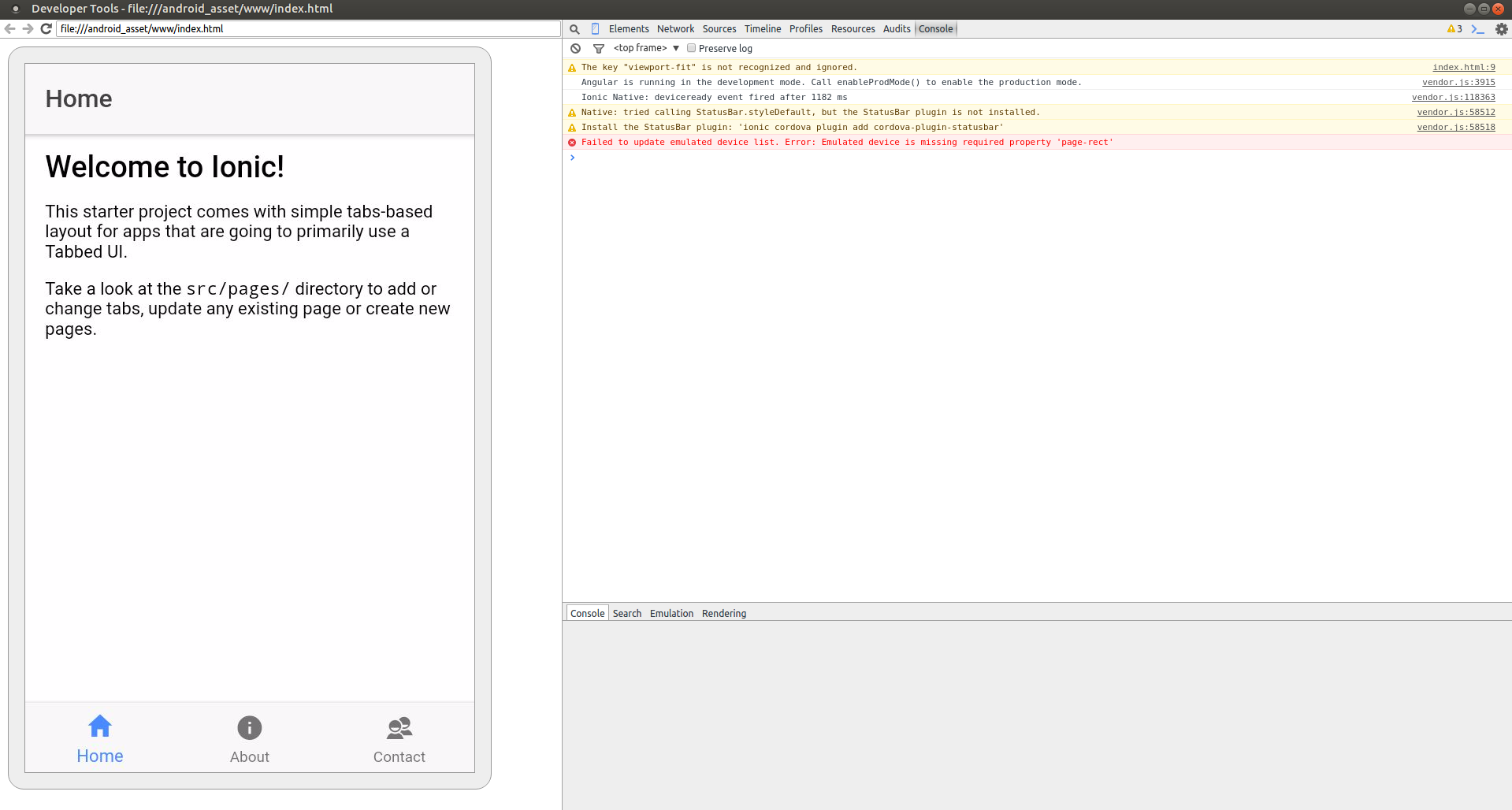Click the console prompt input line
The width and height of the screenshot is (1512, 810).
1037,158
